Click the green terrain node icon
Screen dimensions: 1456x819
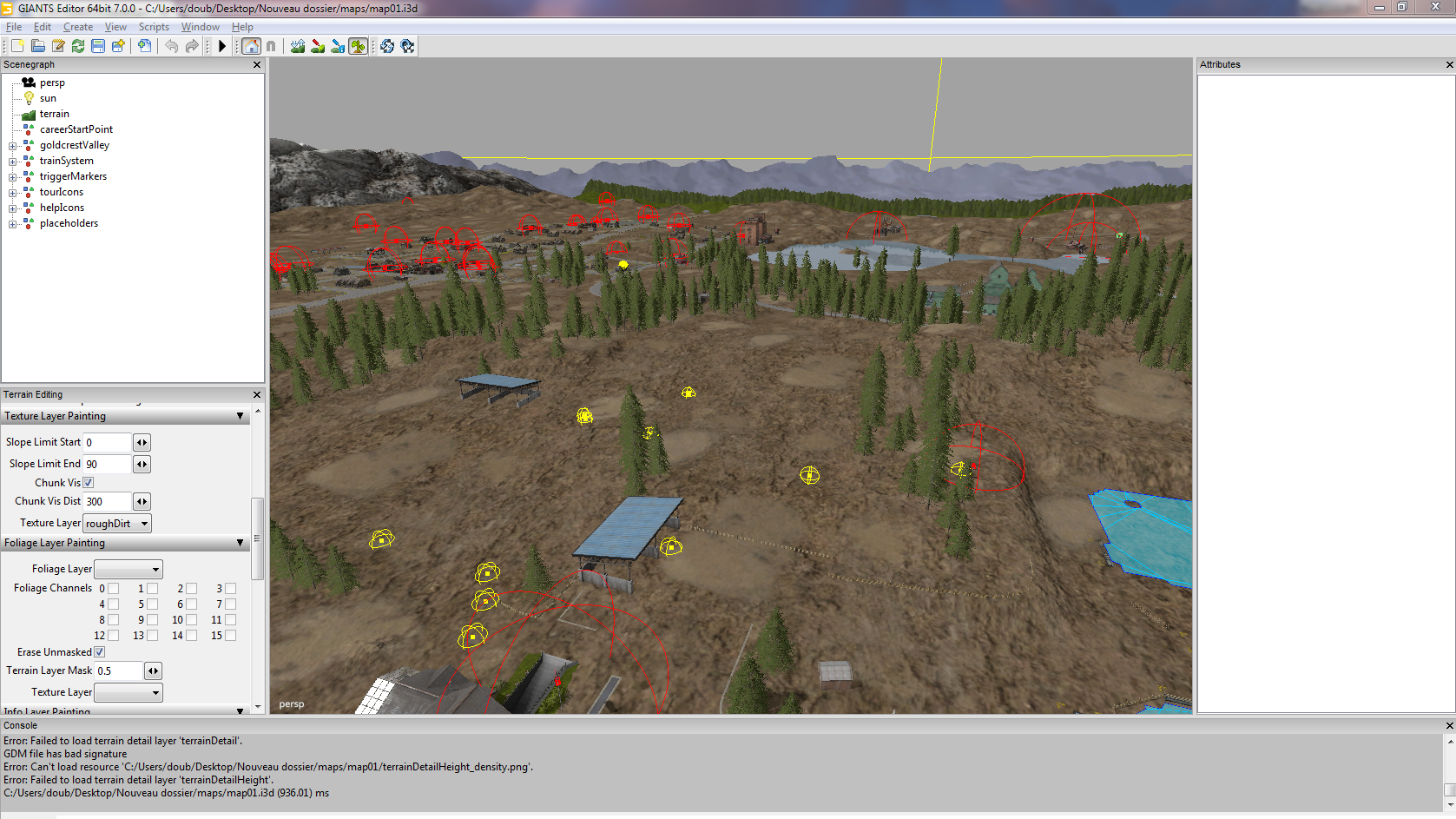(29, 114)
